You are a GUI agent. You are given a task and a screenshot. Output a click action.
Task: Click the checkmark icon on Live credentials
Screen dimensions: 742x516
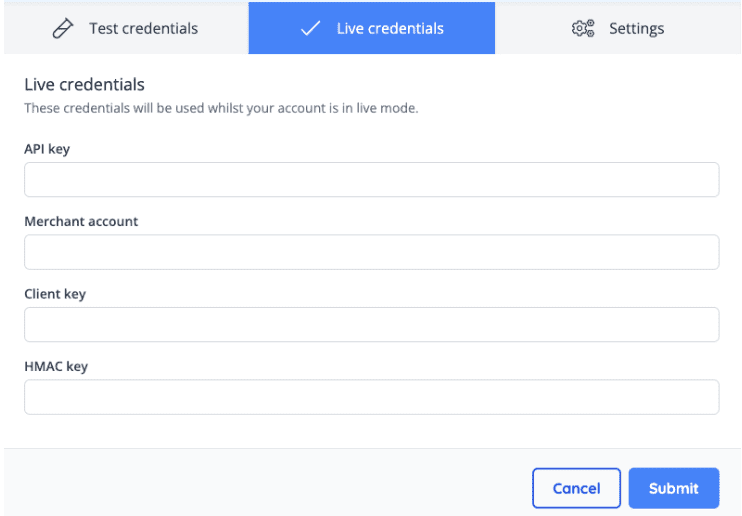[310, 28]
